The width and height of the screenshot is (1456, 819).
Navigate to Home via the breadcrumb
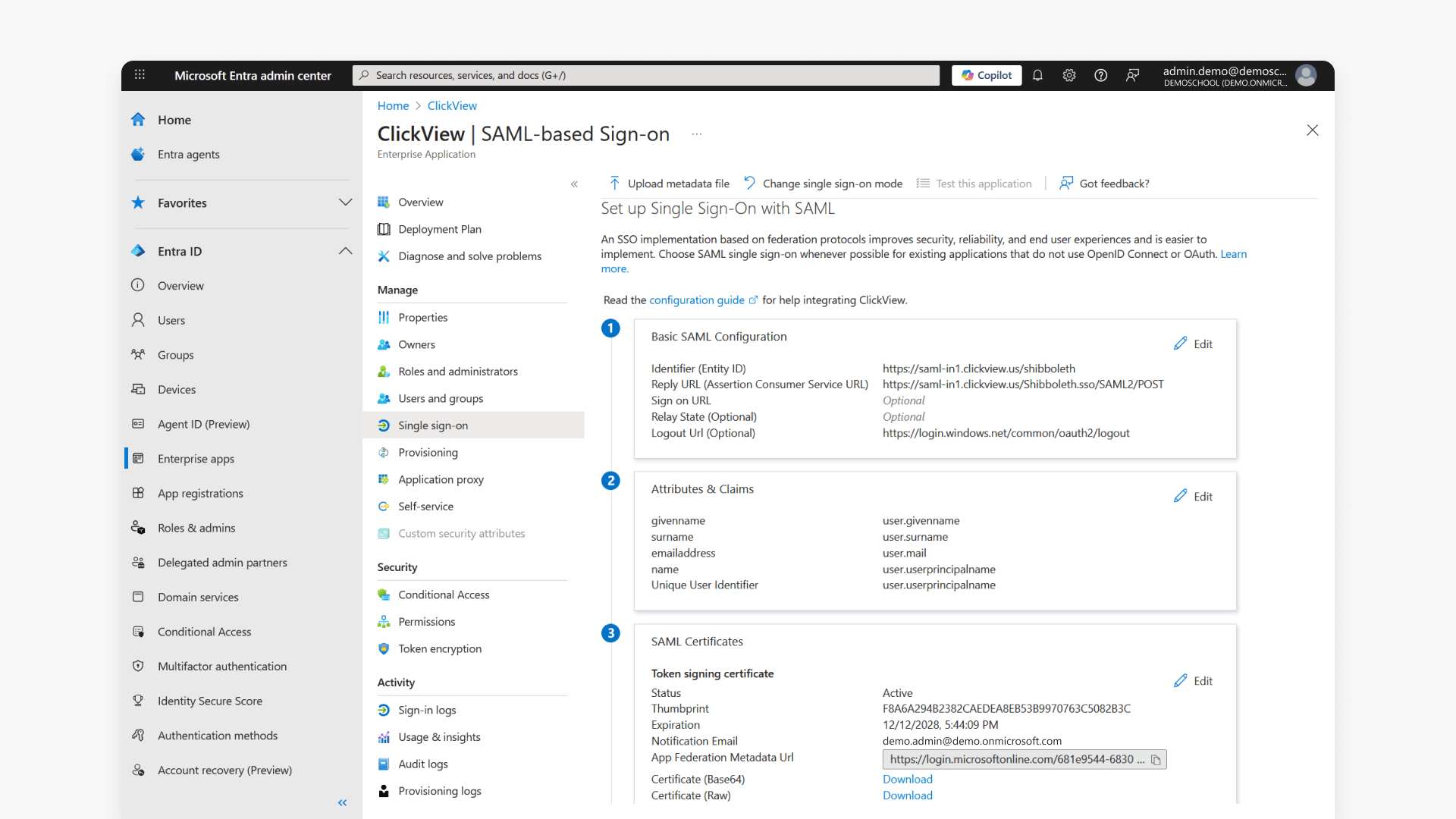tap(392, 105)
